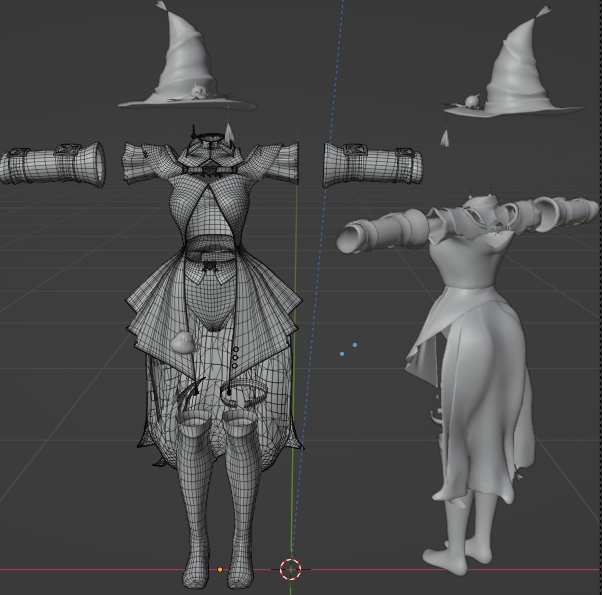Viewport: 602px width, 595px height.
Task: Select the detached wireframe sleeve at far left
Action: 52,164
